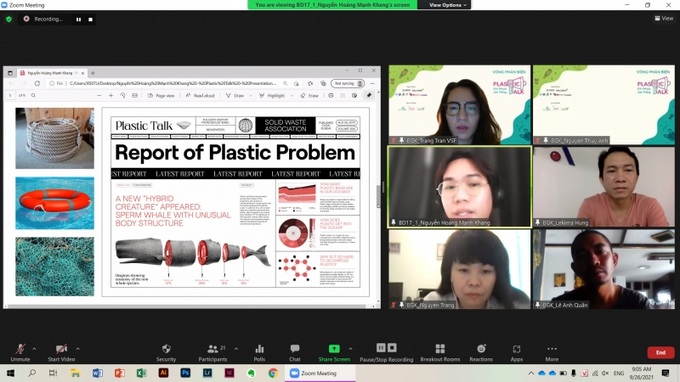Screen dimensions: 680x382
Task: Click Page view in PDF toolbar
Action: click(x=161, y=95)
